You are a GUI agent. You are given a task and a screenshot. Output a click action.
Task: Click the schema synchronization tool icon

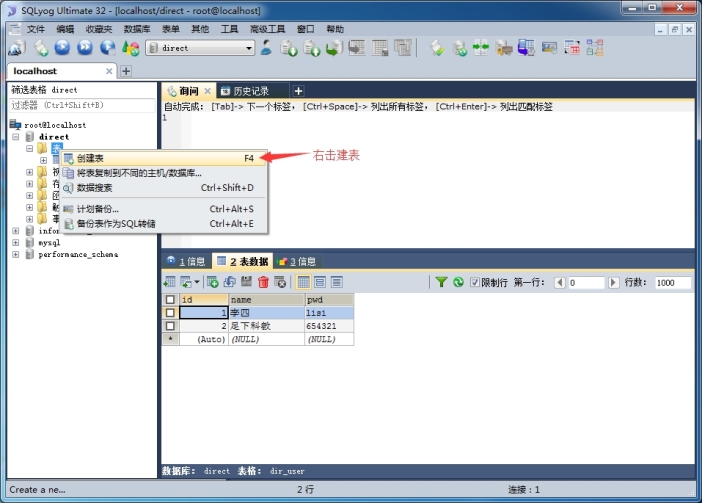pos(481,48)
